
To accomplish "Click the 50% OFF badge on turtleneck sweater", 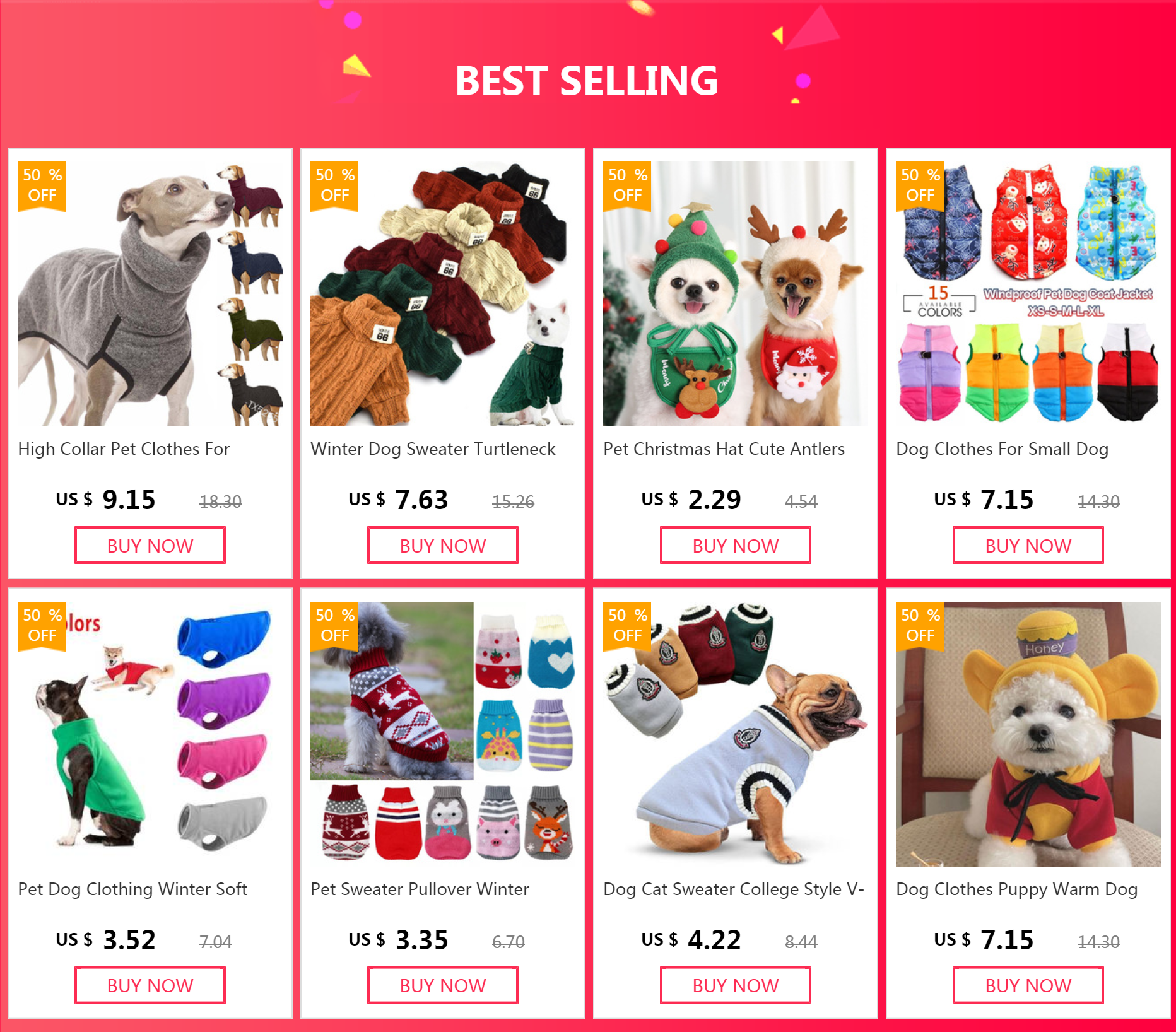I will [x=334, y=185].
